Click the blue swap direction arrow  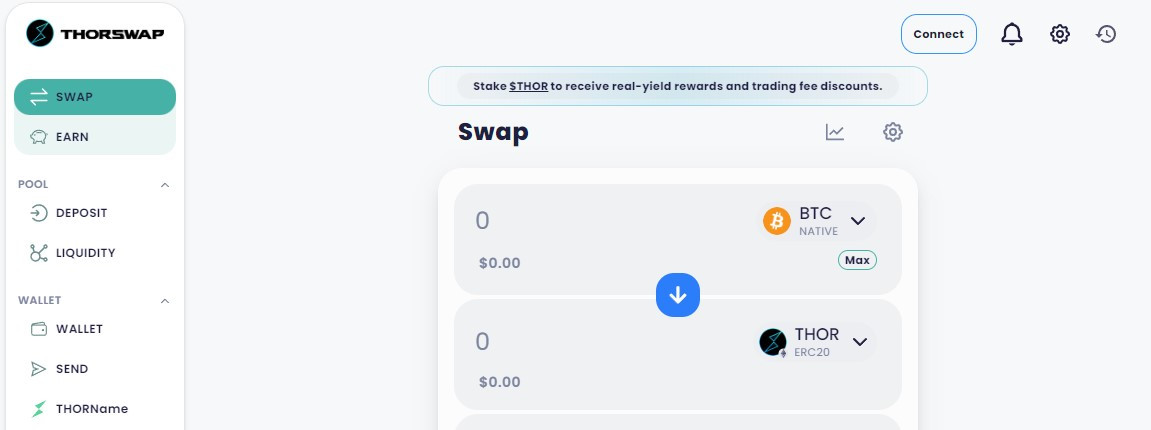tap(678, 296)
